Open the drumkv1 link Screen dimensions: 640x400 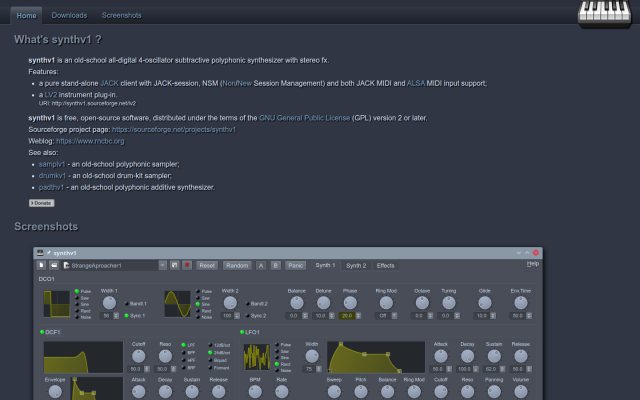pos(52,176)
